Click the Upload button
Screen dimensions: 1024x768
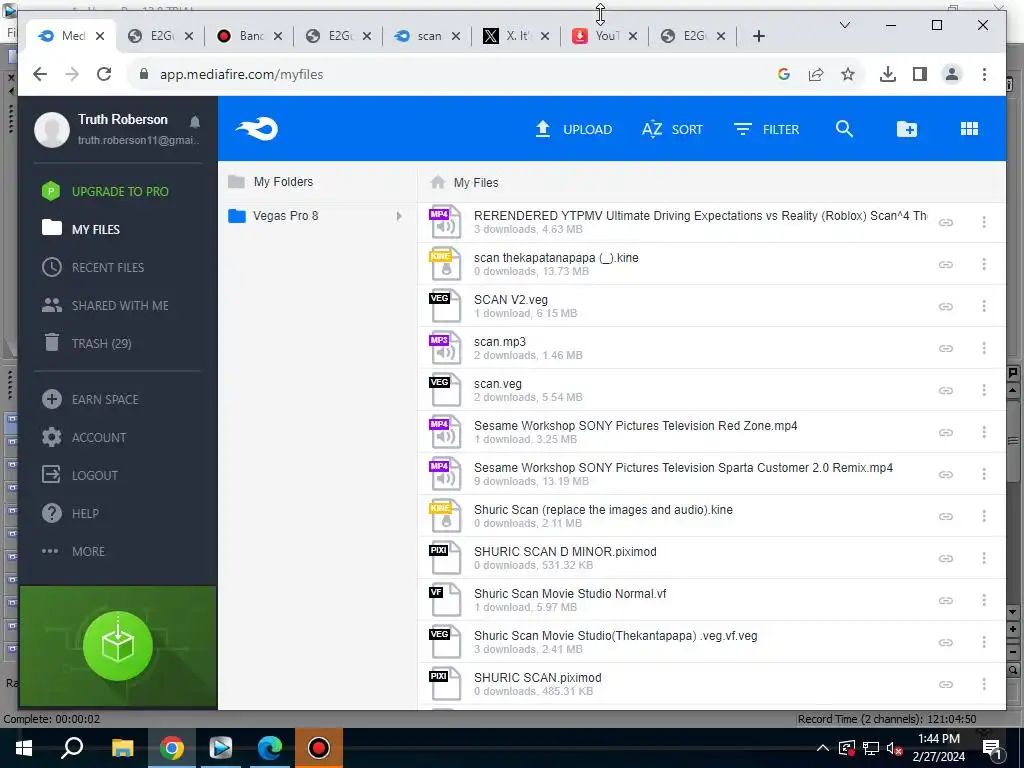click(573, 129)
